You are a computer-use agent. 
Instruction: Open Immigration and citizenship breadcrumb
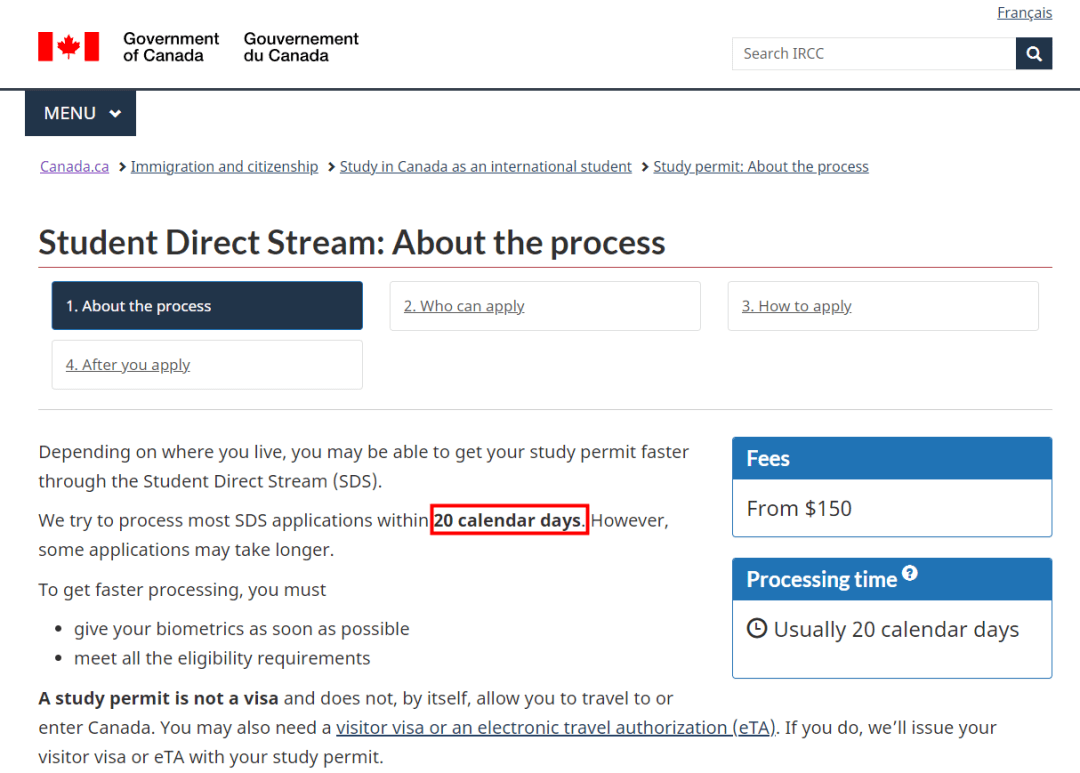click(225, 167)
